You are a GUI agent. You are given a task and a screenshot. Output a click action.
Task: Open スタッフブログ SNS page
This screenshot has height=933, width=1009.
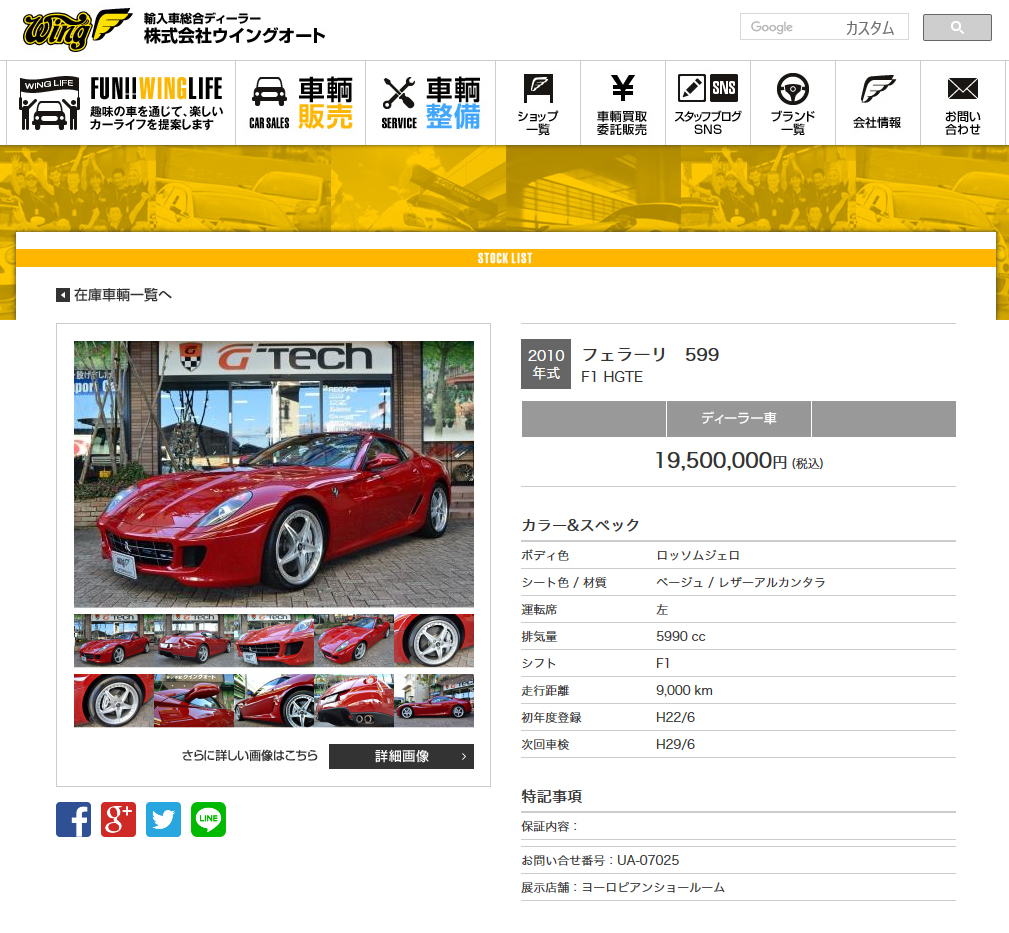(x=708, y=103)
